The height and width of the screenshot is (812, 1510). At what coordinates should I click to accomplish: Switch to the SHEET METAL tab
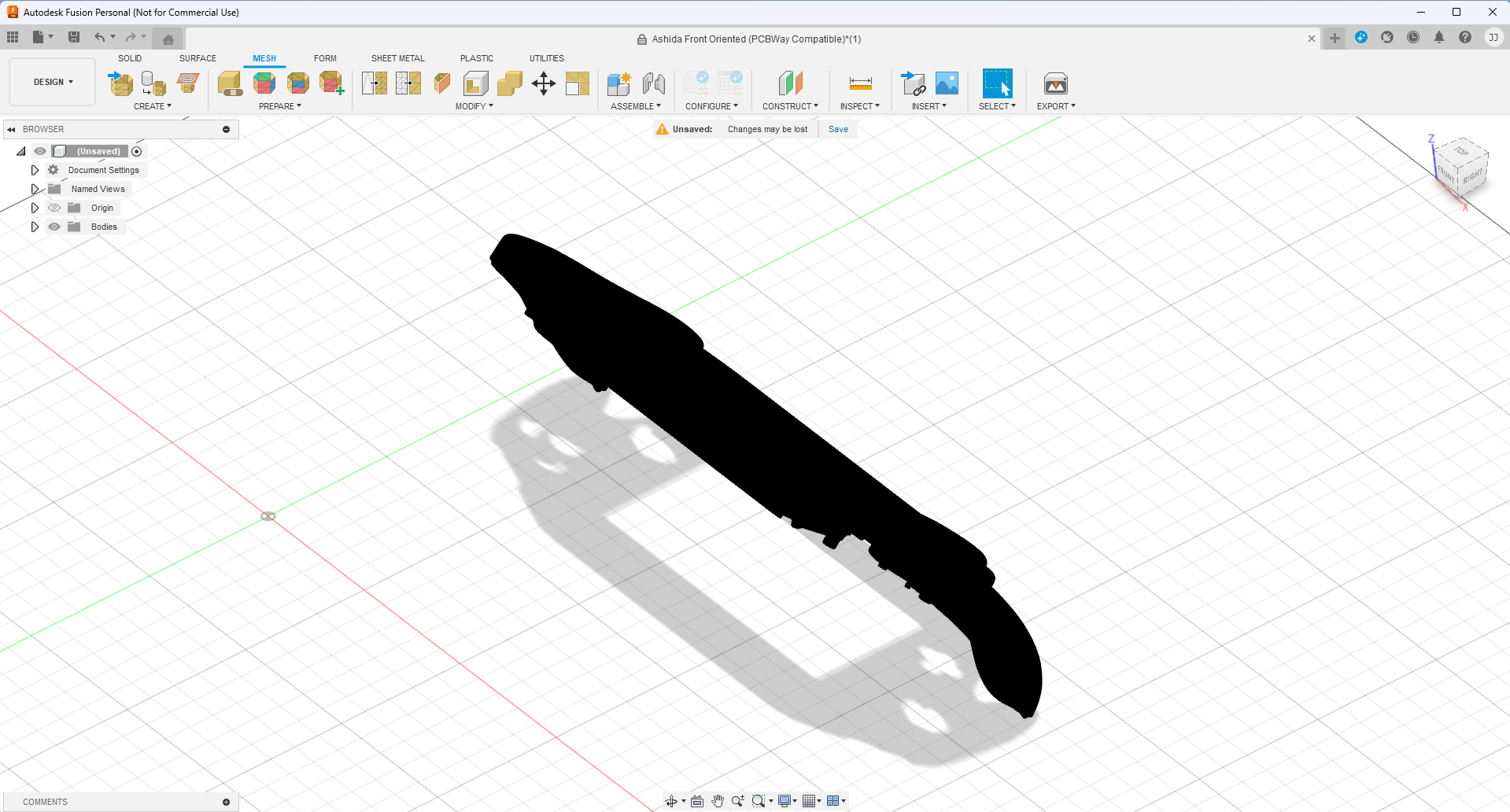tap(398, 58)
